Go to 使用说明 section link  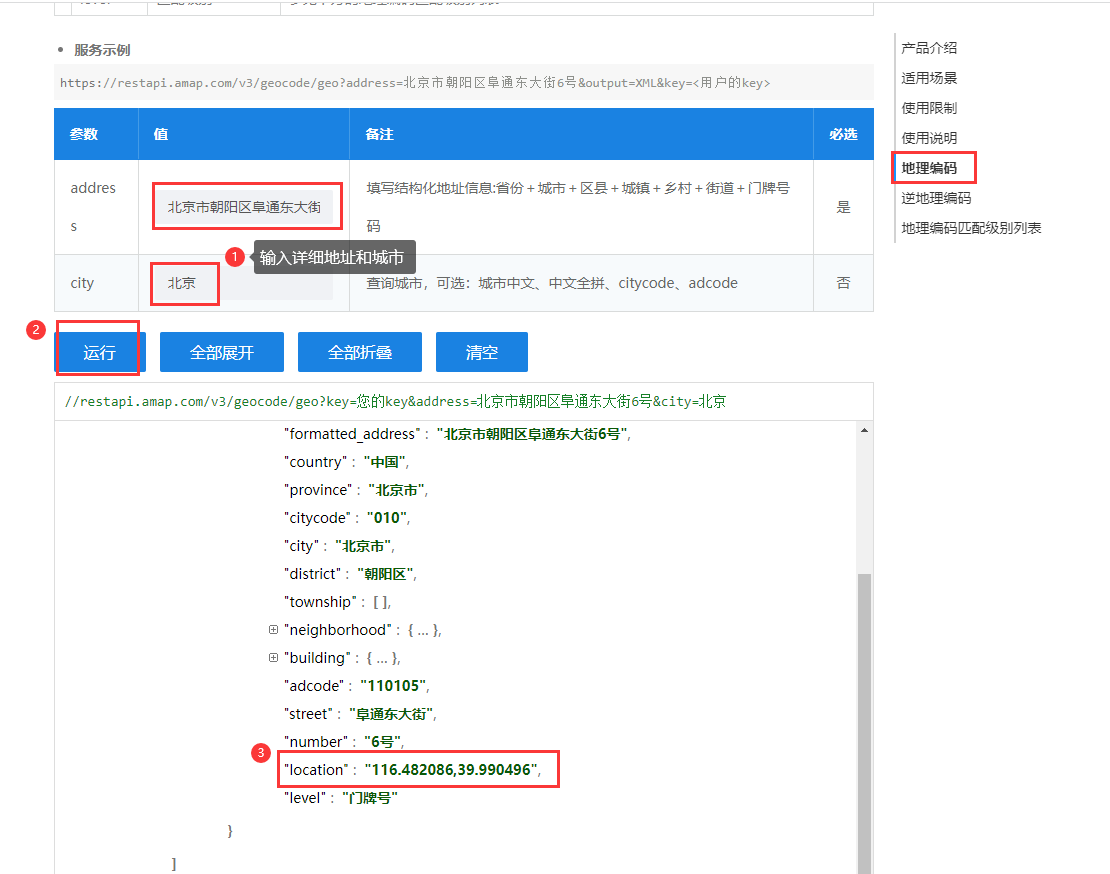[x=929, y=138]
